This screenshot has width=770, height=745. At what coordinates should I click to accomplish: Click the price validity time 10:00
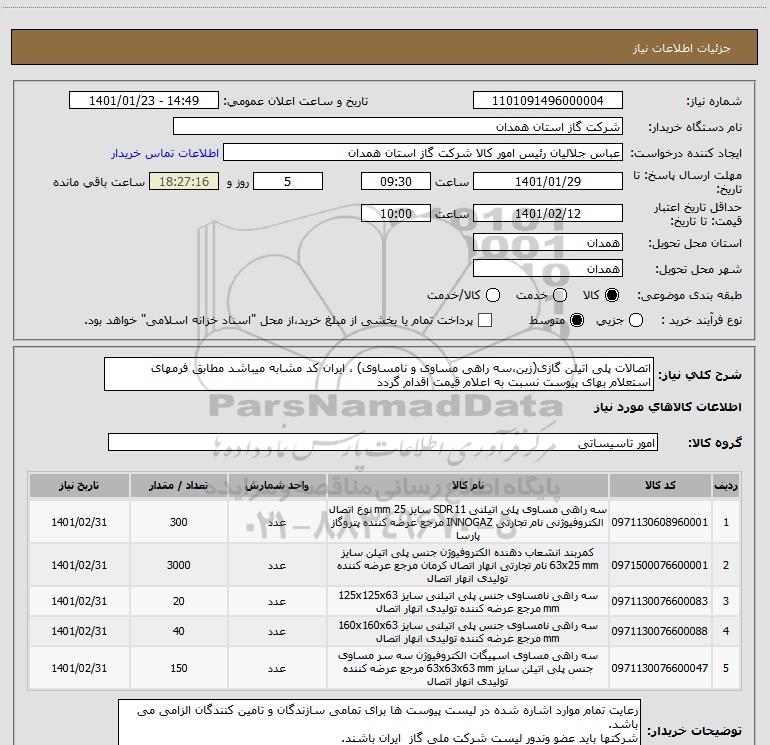(396, 213)
